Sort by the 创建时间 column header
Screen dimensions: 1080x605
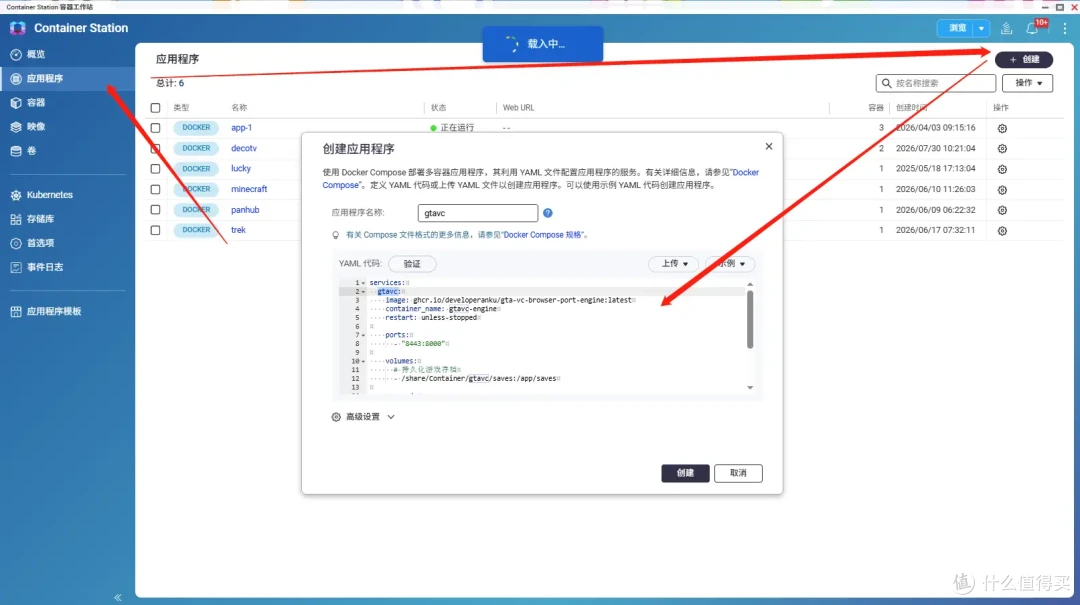tap(911, 108)
